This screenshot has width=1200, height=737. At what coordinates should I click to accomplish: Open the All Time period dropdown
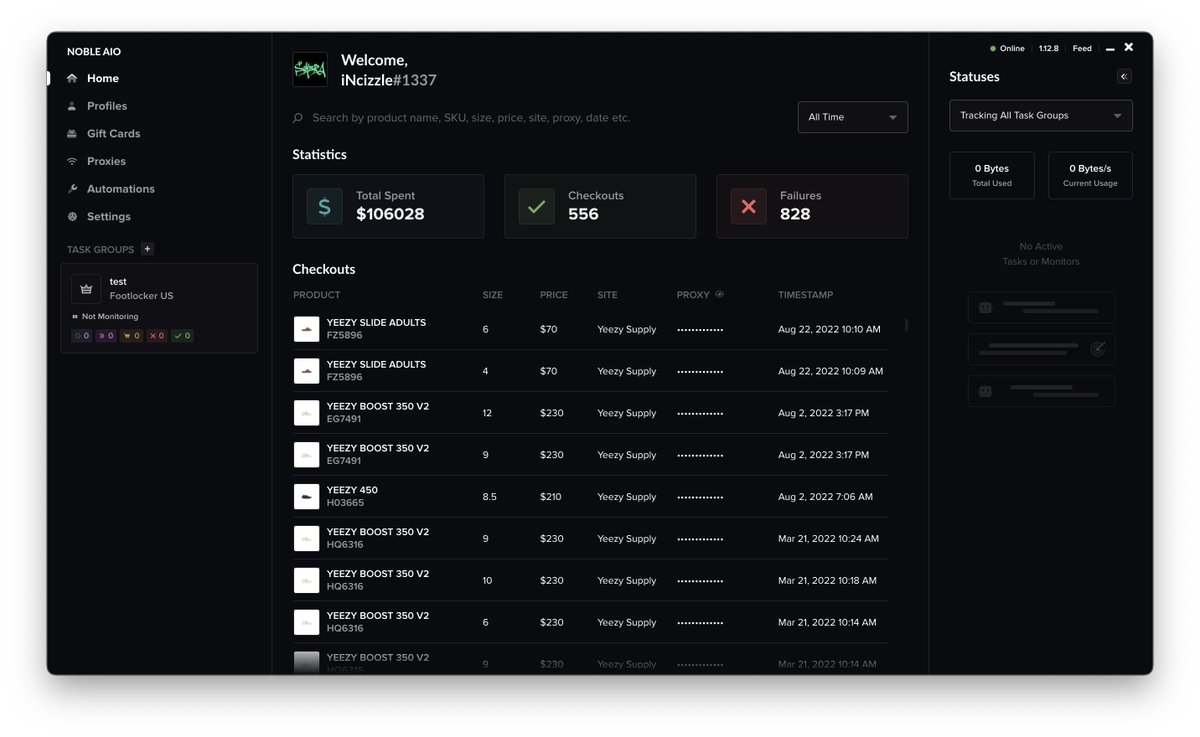pyautogui.click(x=853, y=117)
